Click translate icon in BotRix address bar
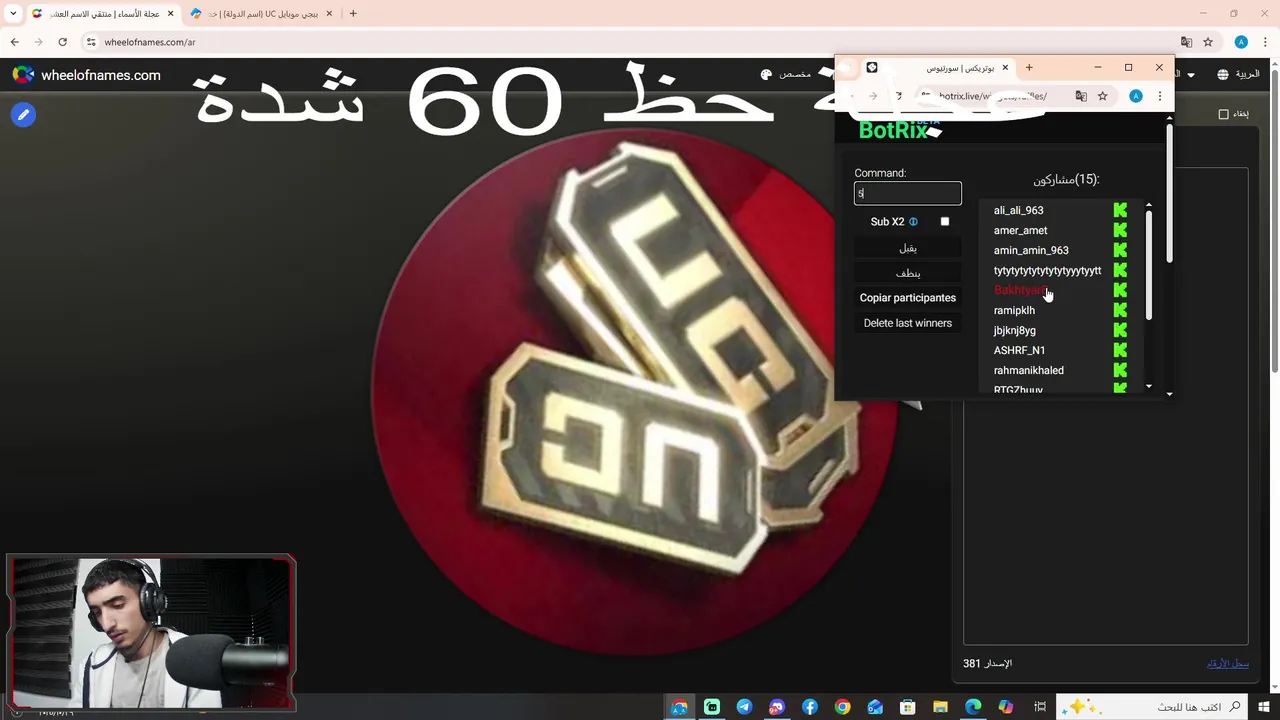The height and width of the screenshot is (720, 1280). coord(1081,96)
